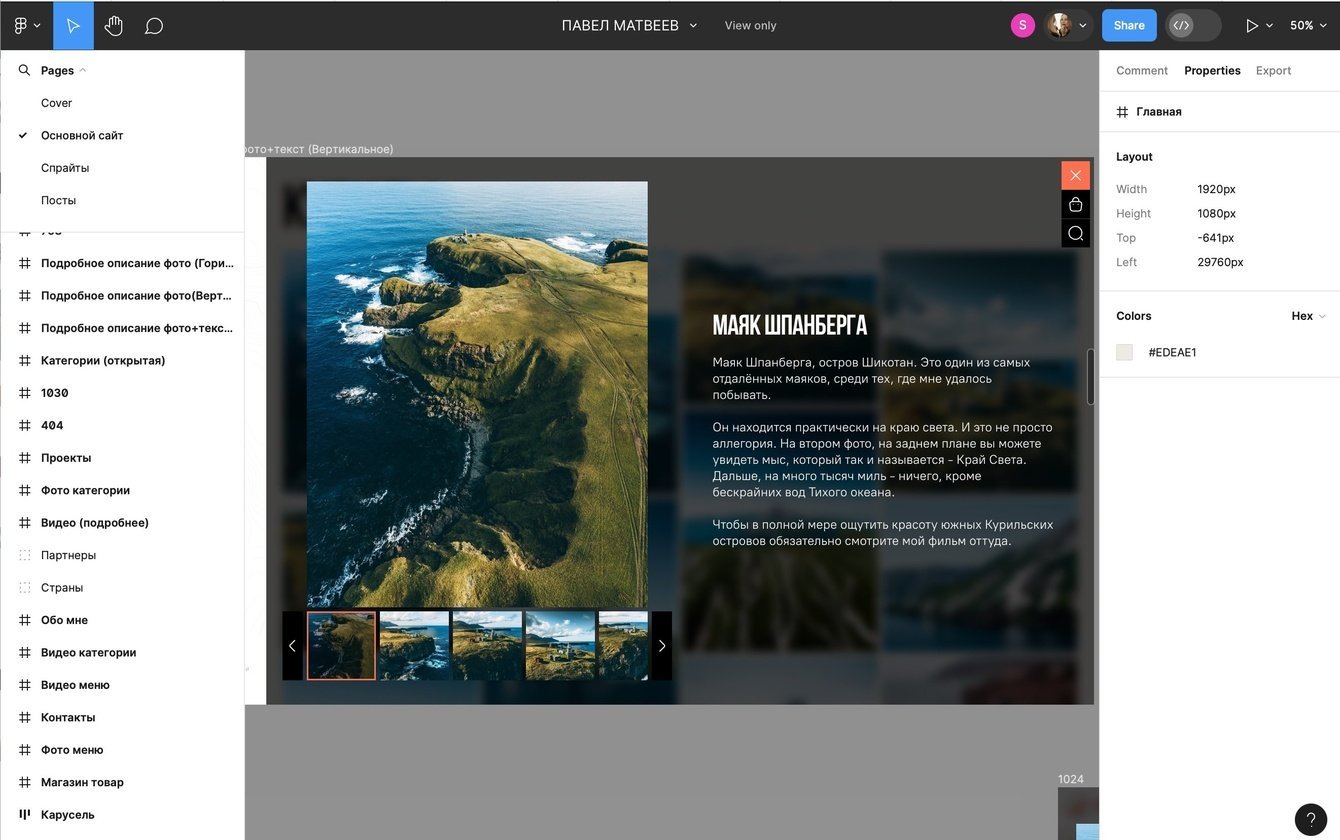Select the fourth thumbnail in the strip

[560, 646]
